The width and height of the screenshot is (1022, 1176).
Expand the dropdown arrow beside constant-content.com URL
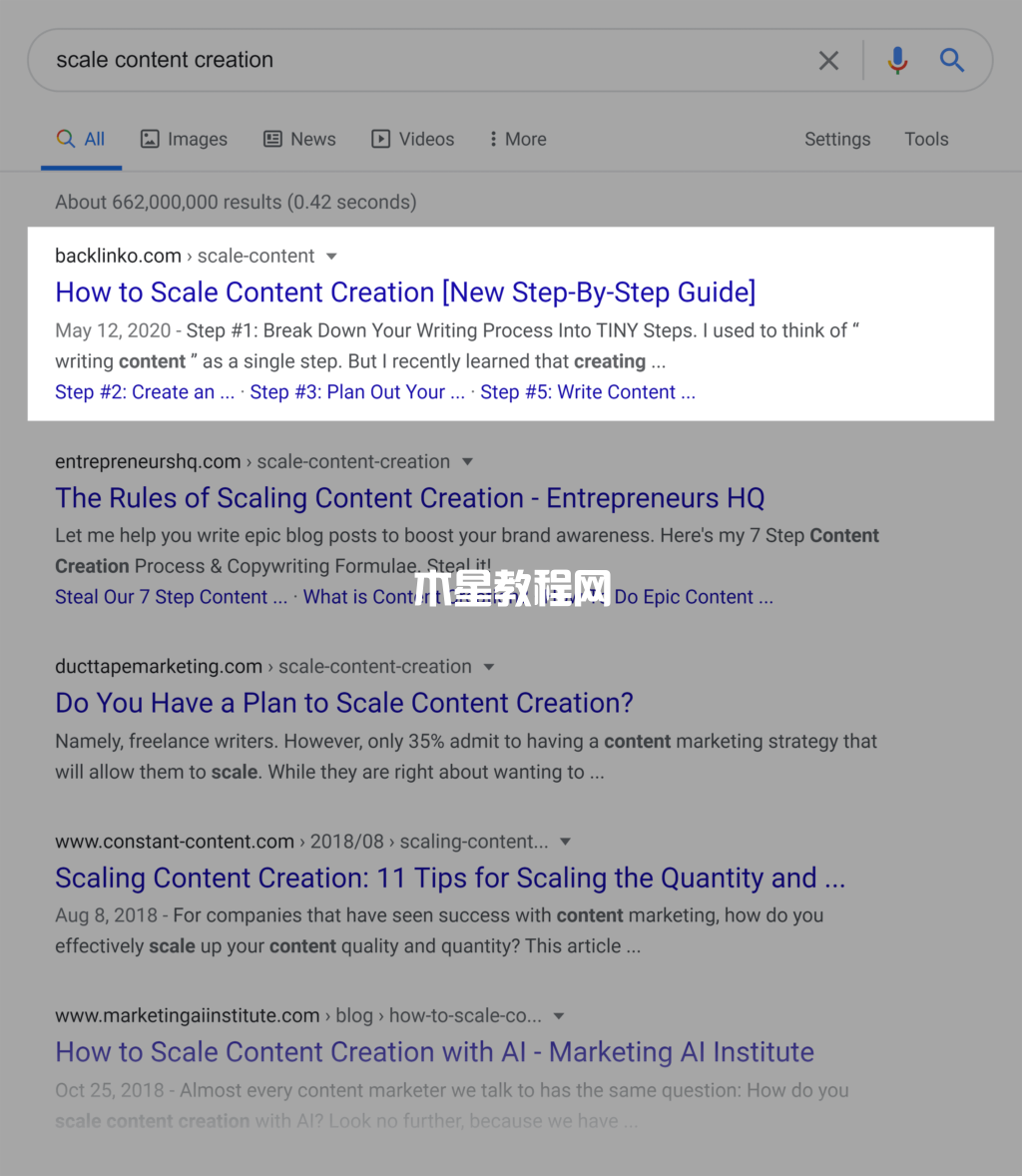click(x=565, y=842)
